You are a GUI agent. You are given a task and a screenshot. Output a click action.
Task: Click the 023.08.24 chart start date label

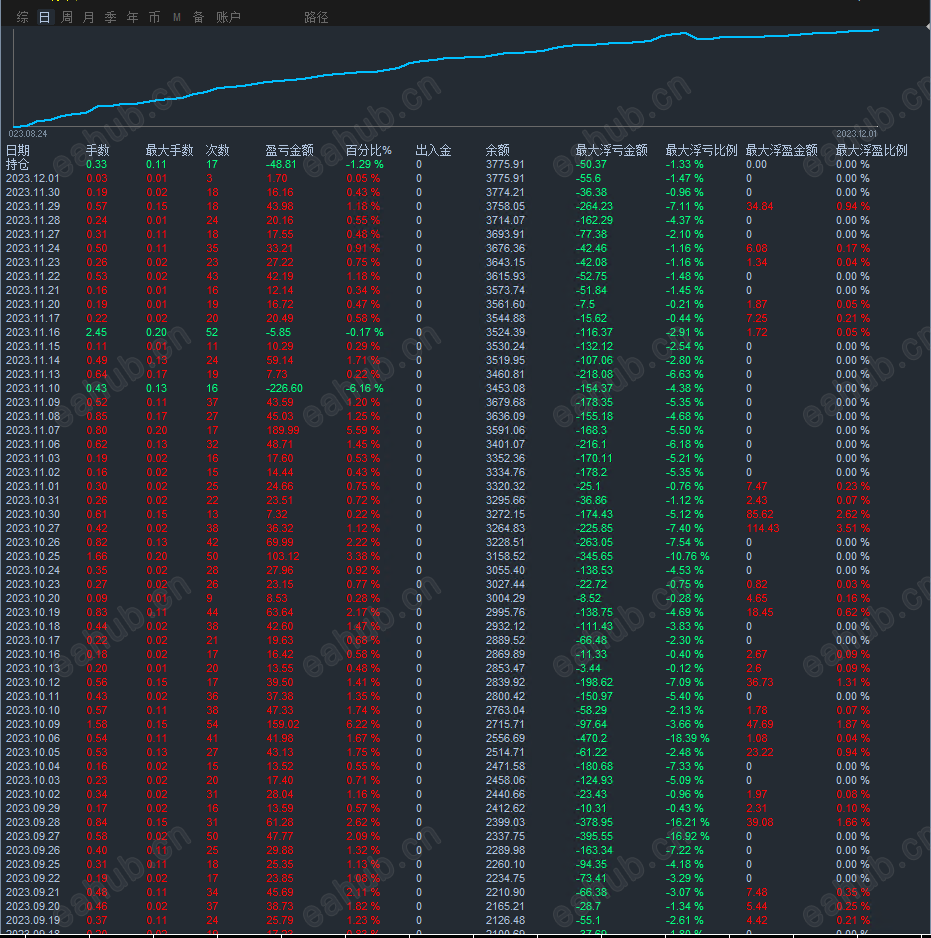pos(28,133)
